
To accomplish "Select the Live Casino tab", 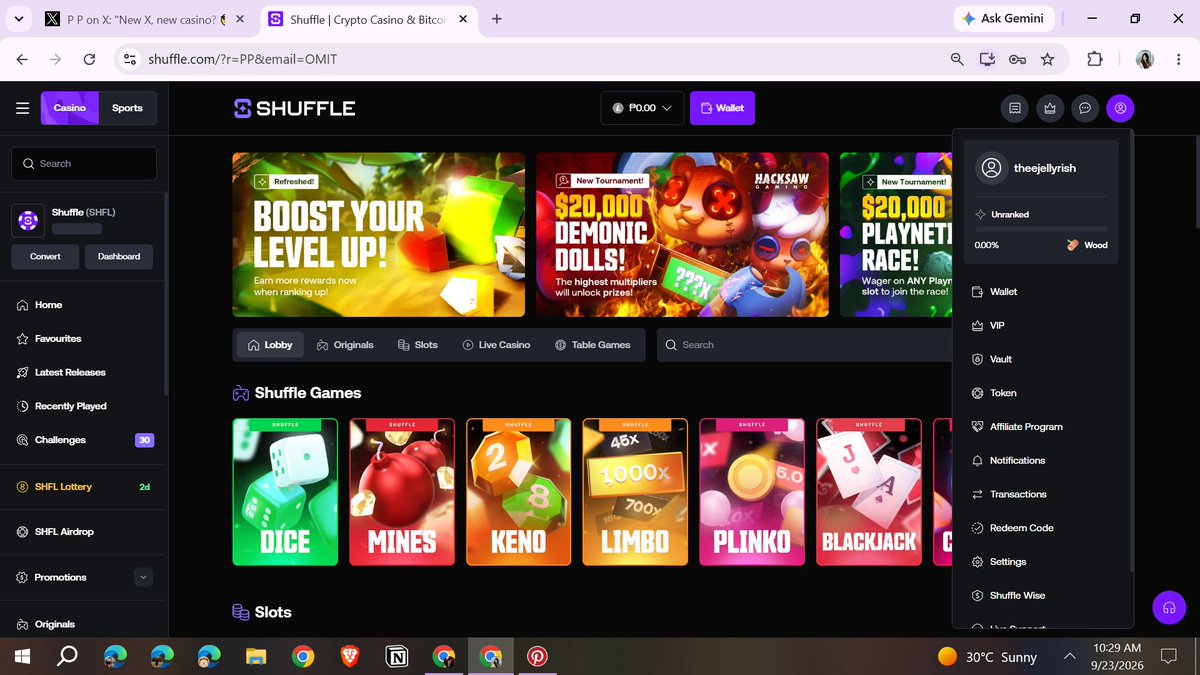I will point(496,345).
